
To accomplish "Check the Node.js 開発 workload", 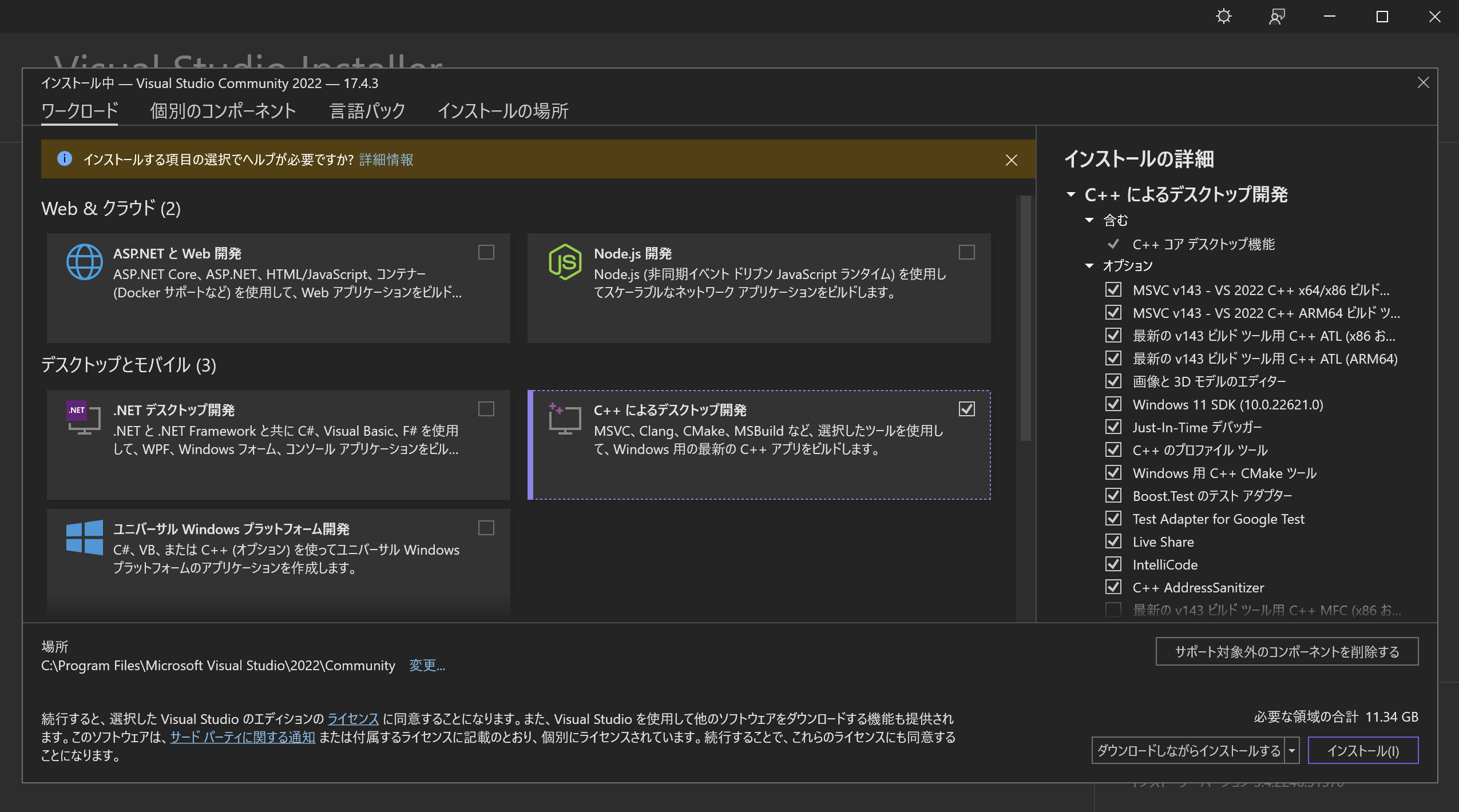I will tap(966, 252).
